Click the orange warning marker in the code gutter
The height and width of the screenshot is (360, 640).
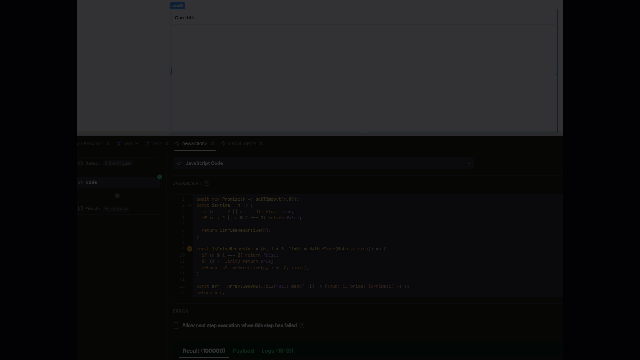point(189,249)
